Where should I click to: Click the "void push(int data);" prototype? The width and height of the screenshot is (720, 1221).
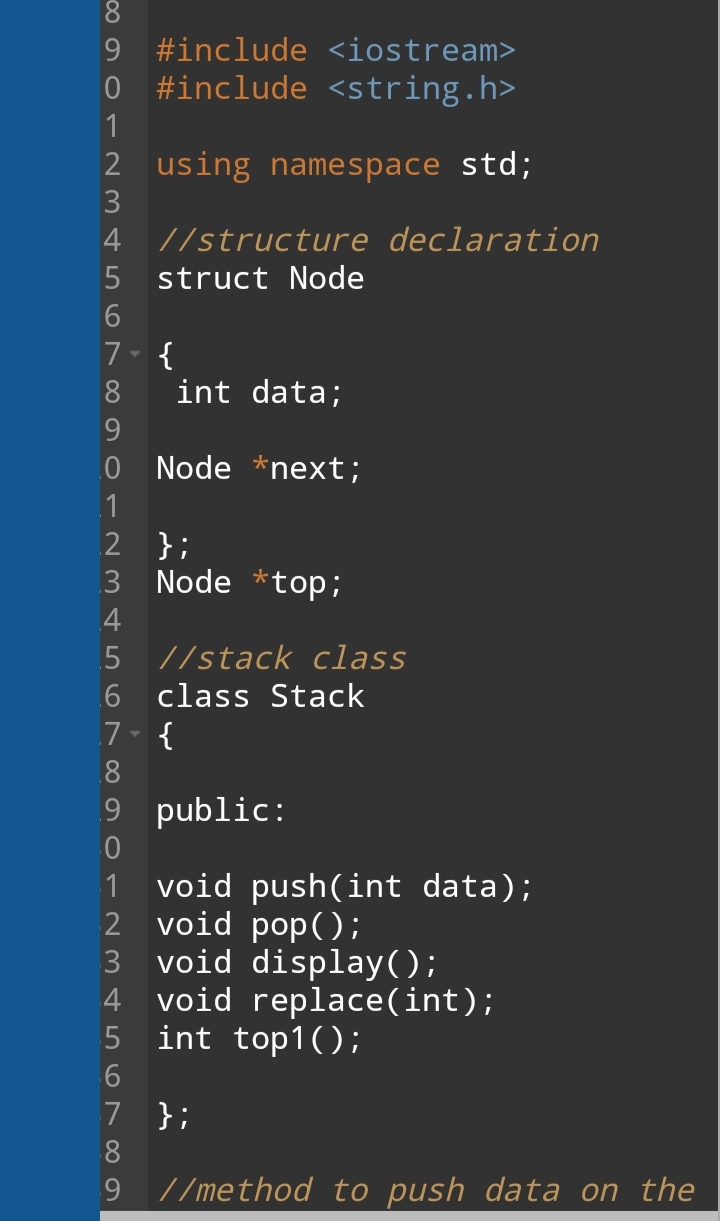[x=345, y=886]
